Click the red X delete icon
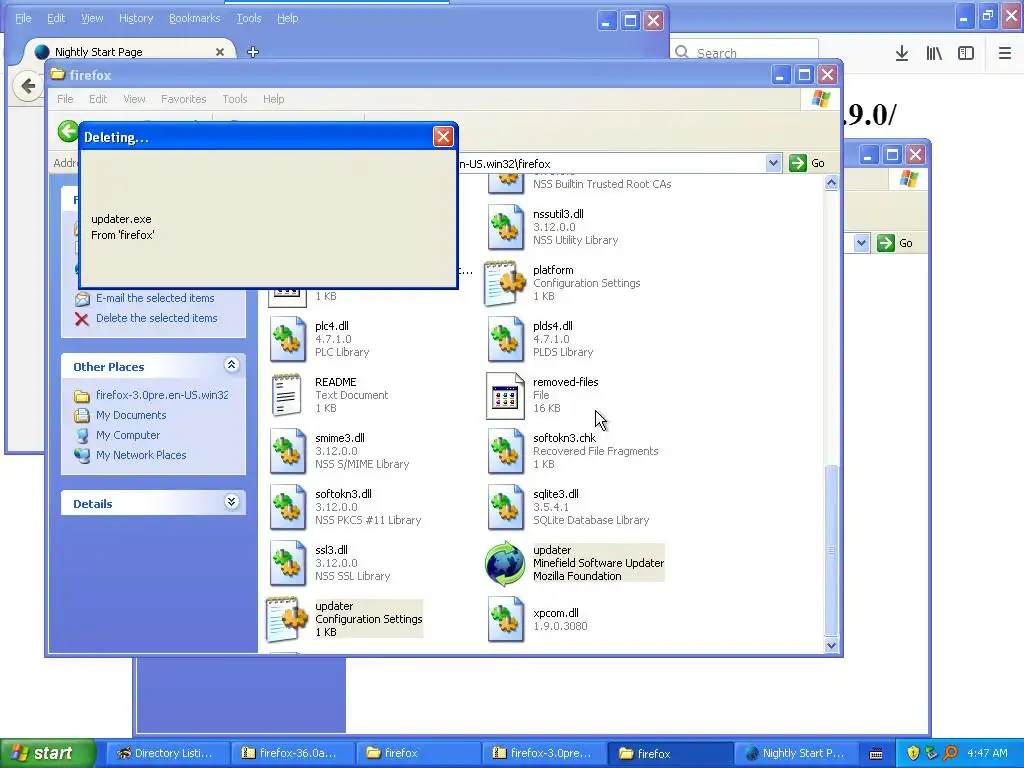The height and width of the screenshot is (768, 1024). 82,319
